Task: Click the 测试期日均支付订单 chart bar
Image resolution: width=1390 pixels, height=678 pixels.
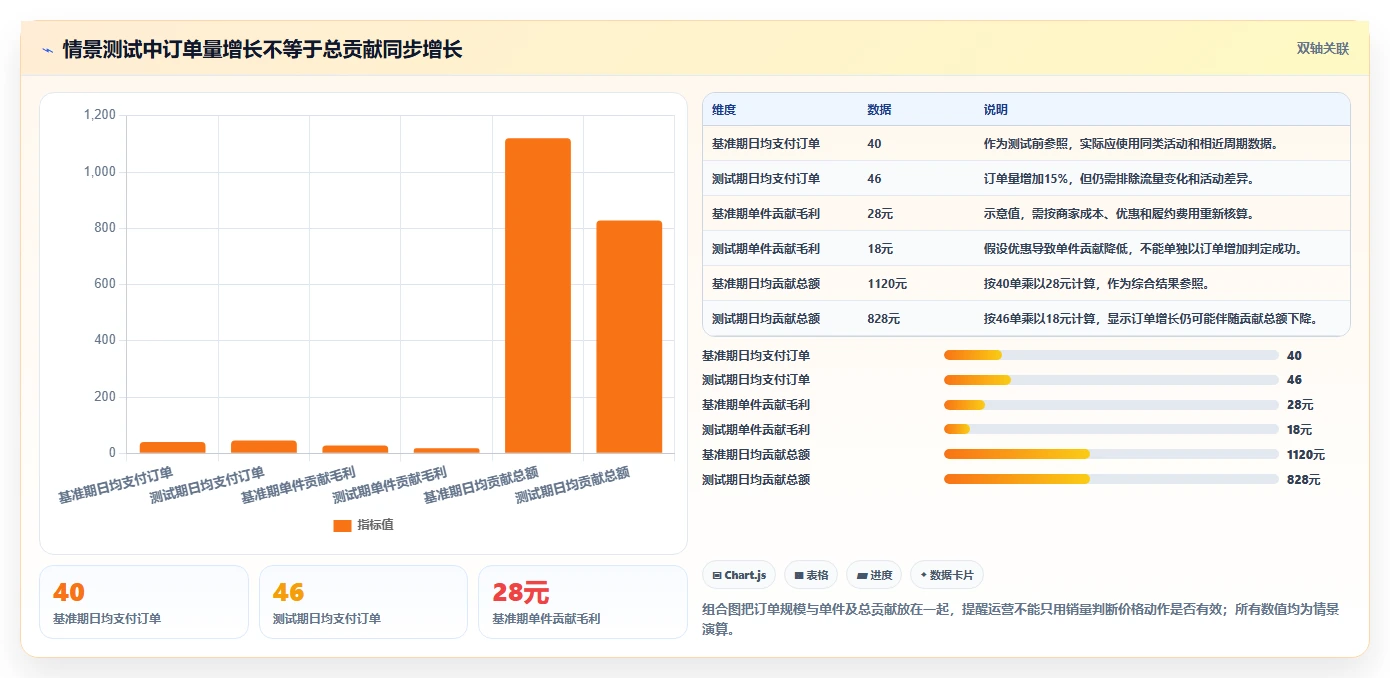Action: click(264, 447)
